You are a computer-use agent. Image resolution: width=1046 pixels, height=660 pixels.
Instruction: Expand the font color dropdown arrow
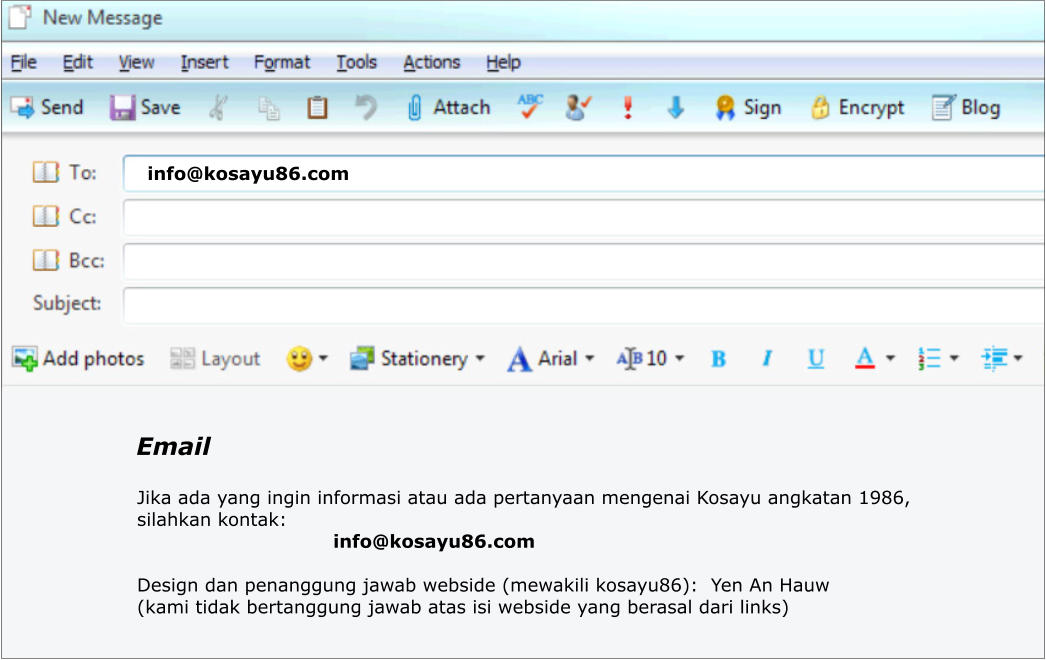pyautogui.click(x=890, y=358)
